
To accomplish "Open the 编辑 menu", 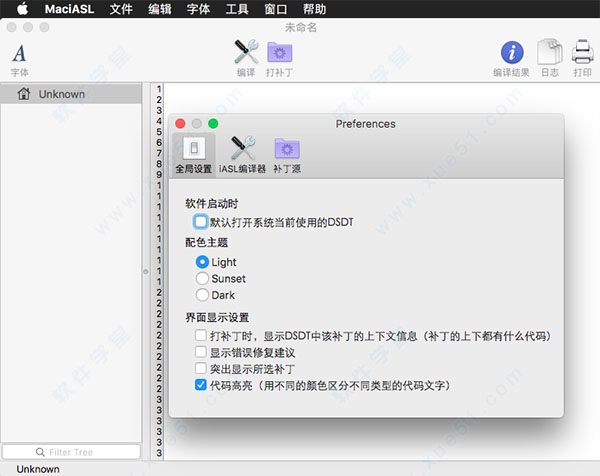I will tap(160, 9).
